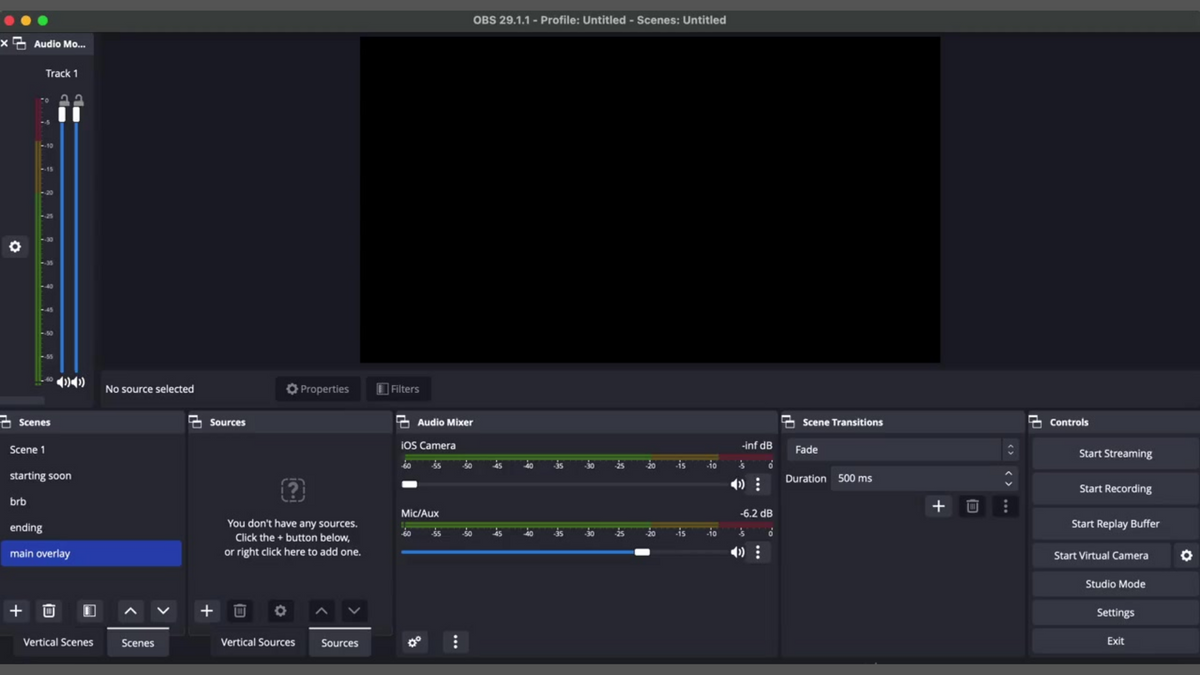Switch to the Vertical Scenes tab

pos(57,642)
